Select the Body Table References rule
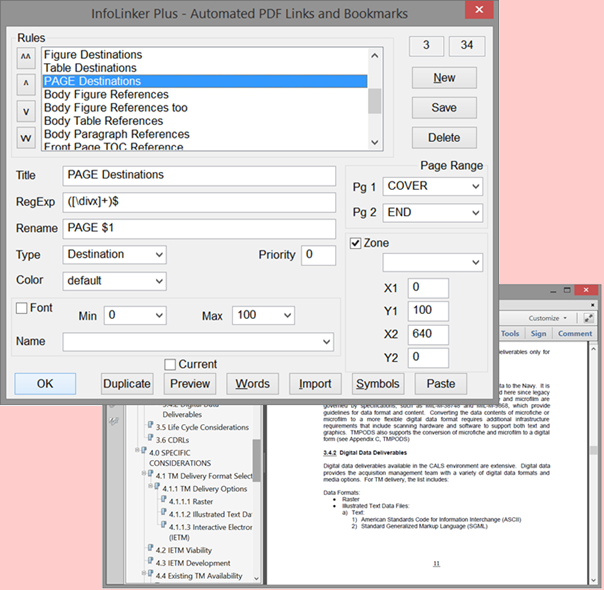 click(205, 121)
